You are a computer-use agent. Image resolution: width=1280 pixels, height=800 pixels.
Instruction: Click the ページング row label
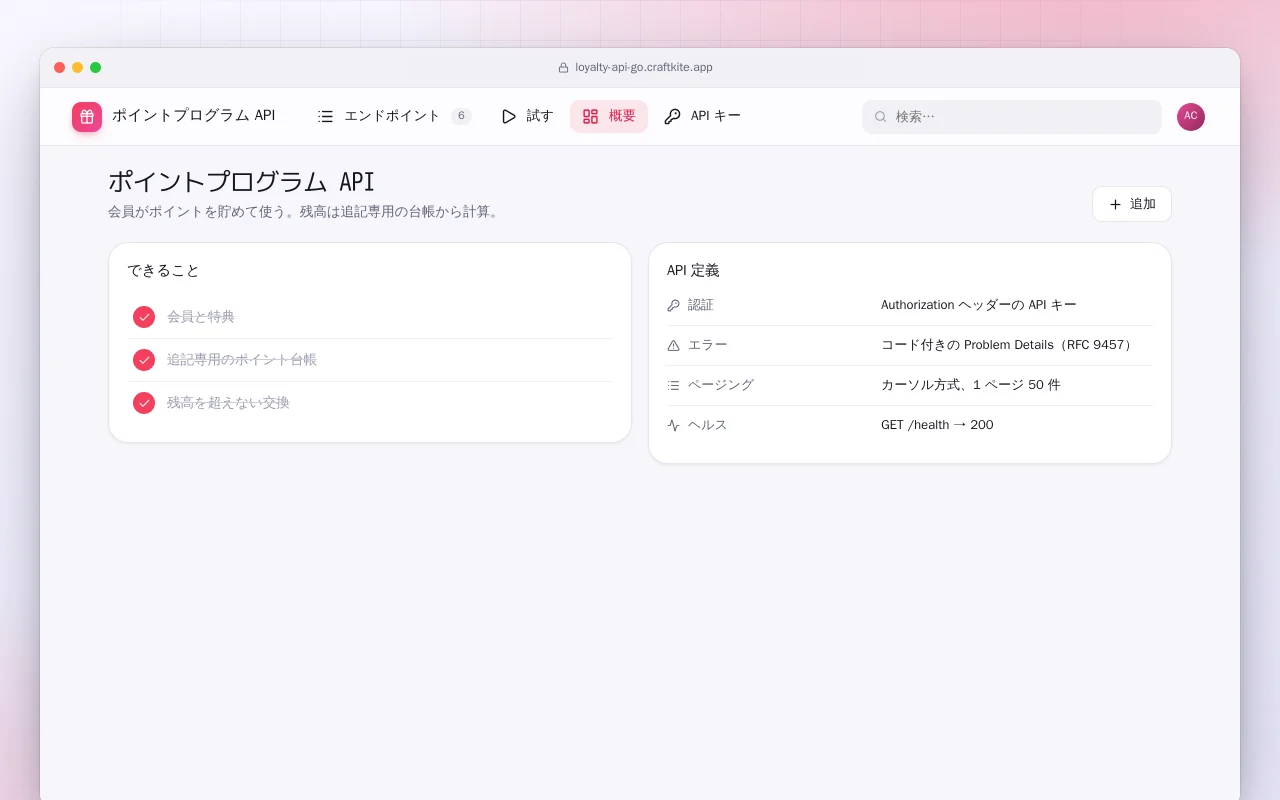pos(721,385)
